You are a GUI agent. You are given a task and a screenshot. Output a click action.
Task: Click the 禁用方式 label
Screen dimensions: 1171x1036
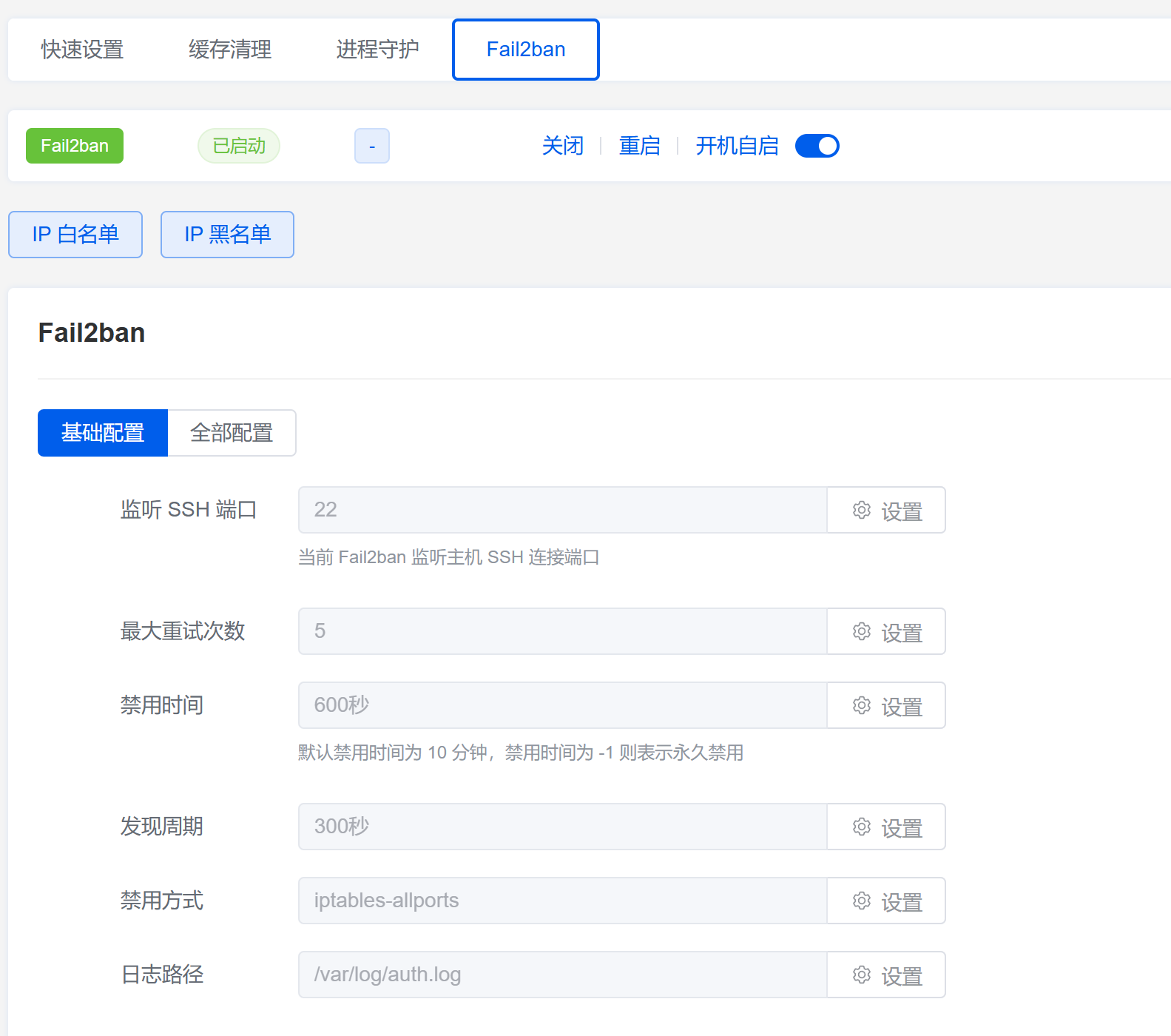[x=162, y=901]
